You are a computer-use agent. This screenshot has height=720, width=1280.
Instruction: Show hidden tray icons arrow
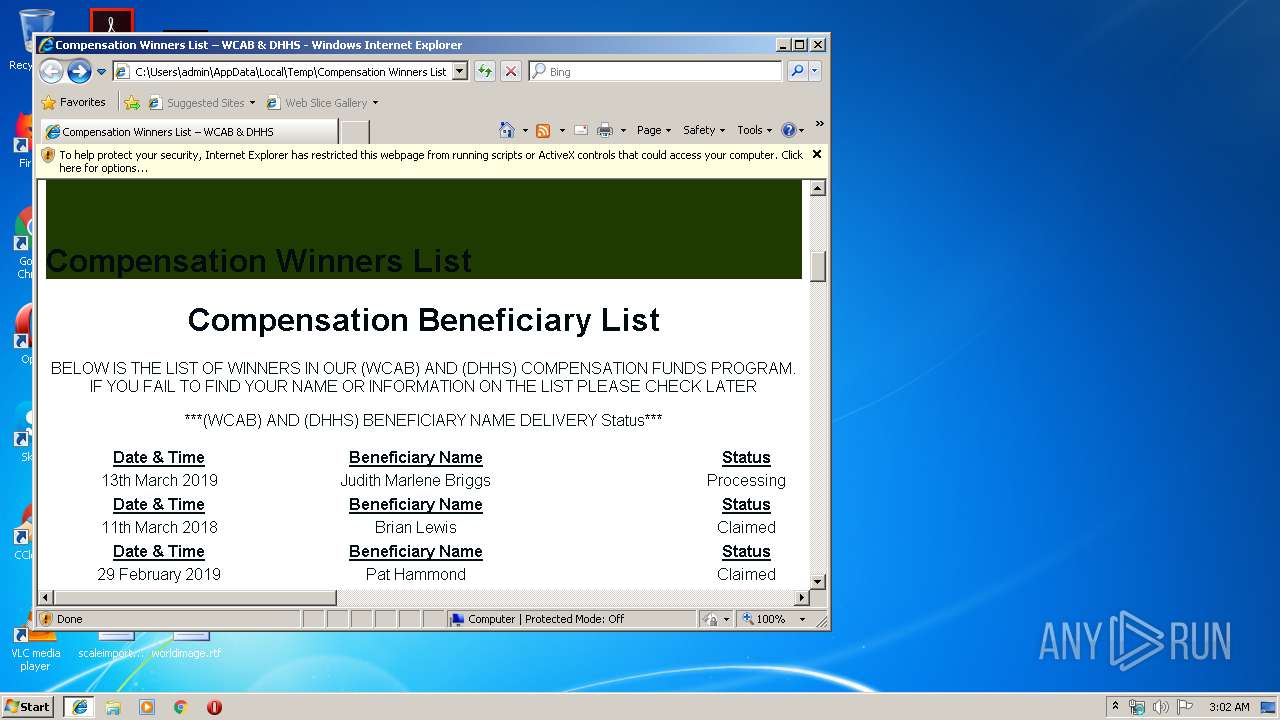point(1116,706)
